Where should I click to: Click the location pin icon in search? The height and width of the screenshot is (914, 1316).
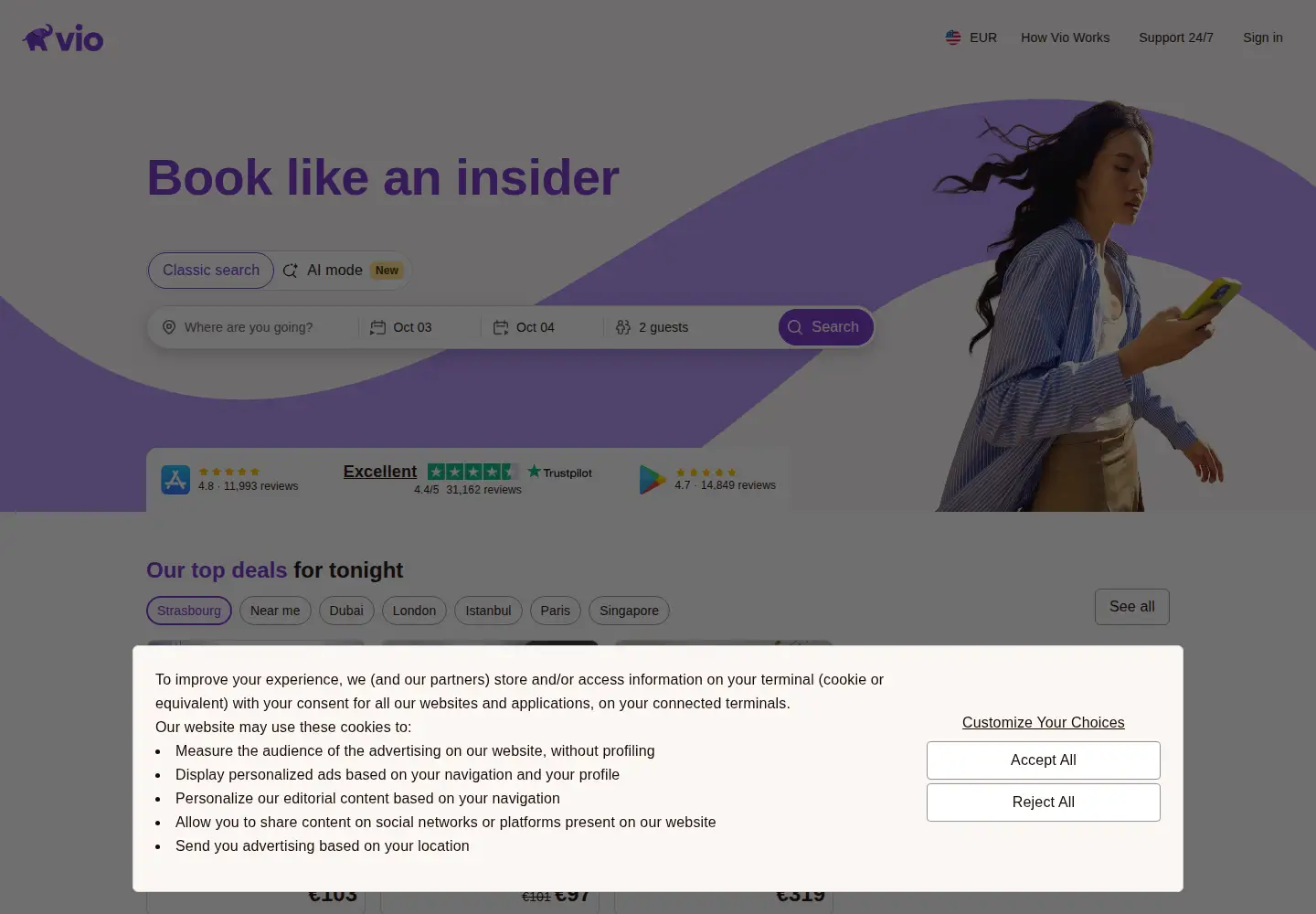[x=169, y=327]
